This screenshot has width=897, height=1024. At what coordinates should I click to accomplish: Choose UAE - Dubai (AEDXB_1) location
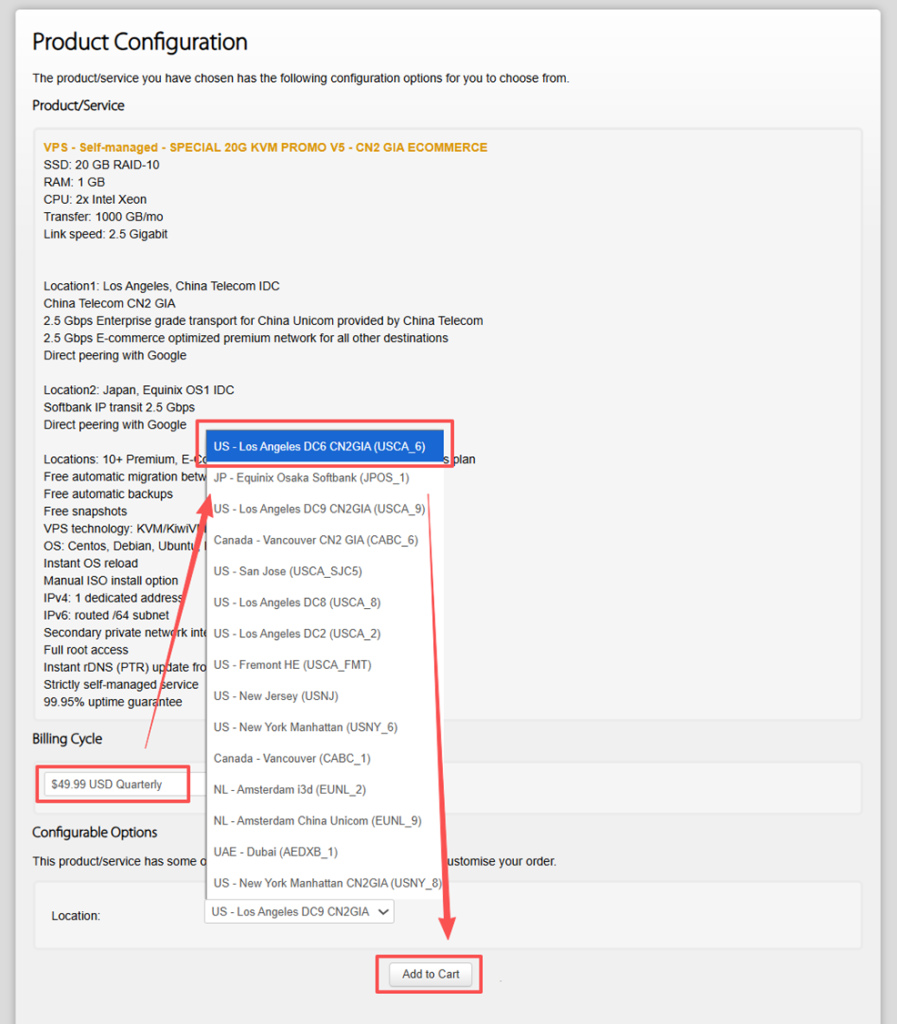pyautogui.click(x=275, y=852)
